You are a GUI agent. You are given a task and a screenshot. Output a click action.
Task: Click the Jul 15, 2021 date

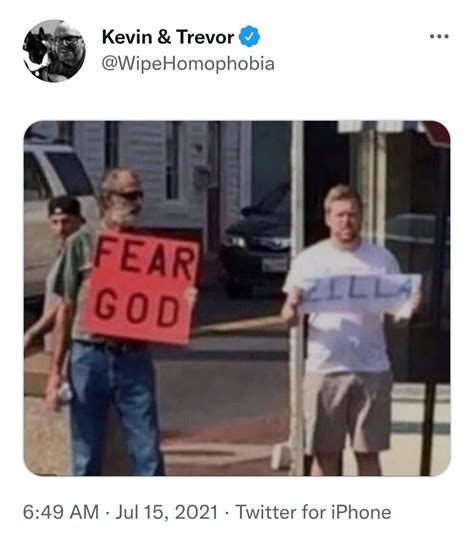click(x=167, y=512)
